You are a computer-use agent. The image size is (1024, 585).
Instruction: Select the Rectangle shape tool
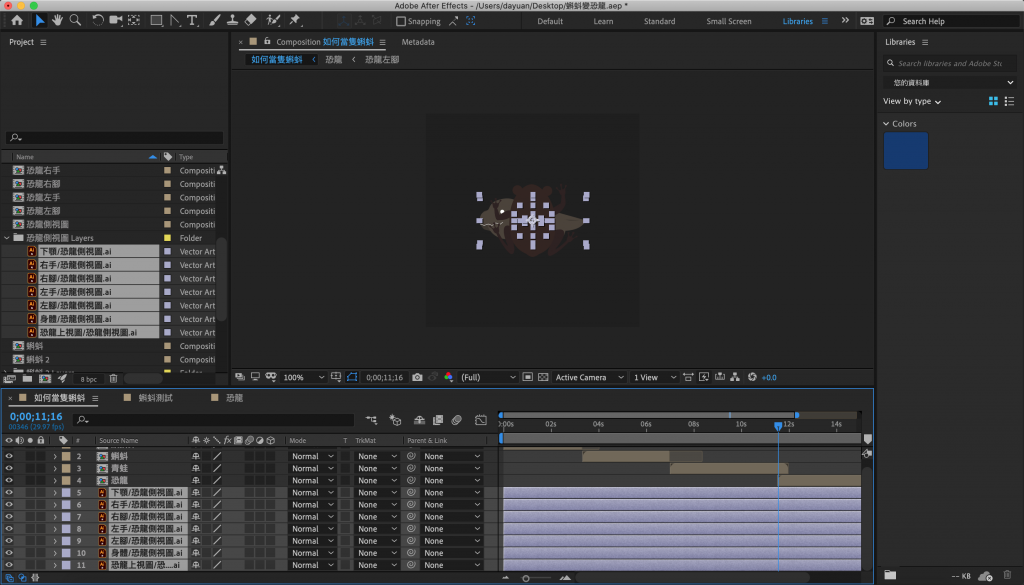[156, 20]
